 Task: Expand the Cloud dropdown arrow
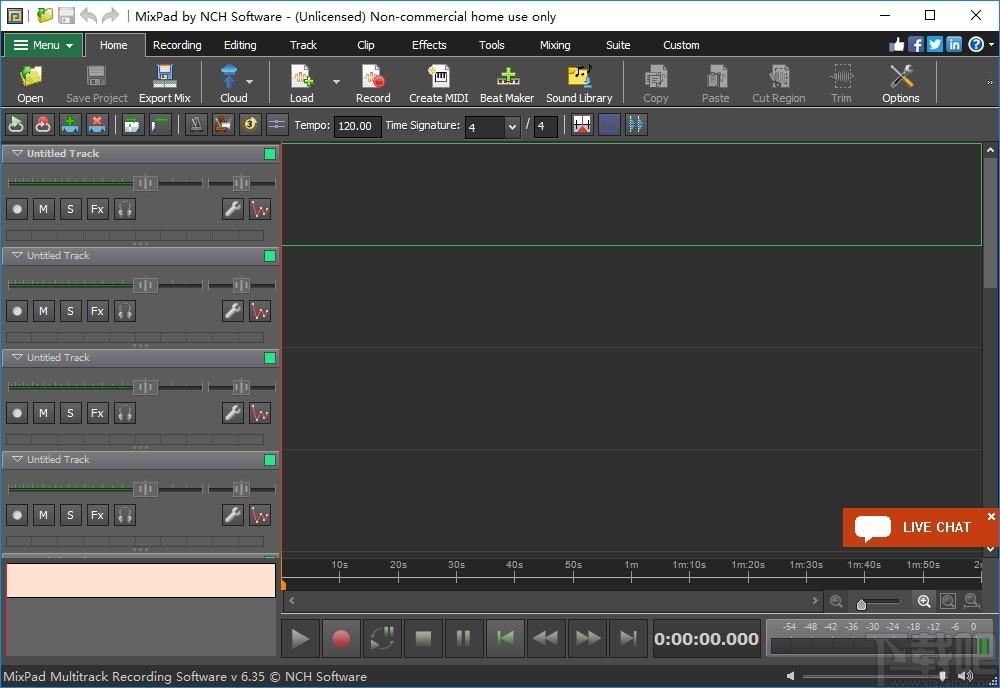point(249,82)
